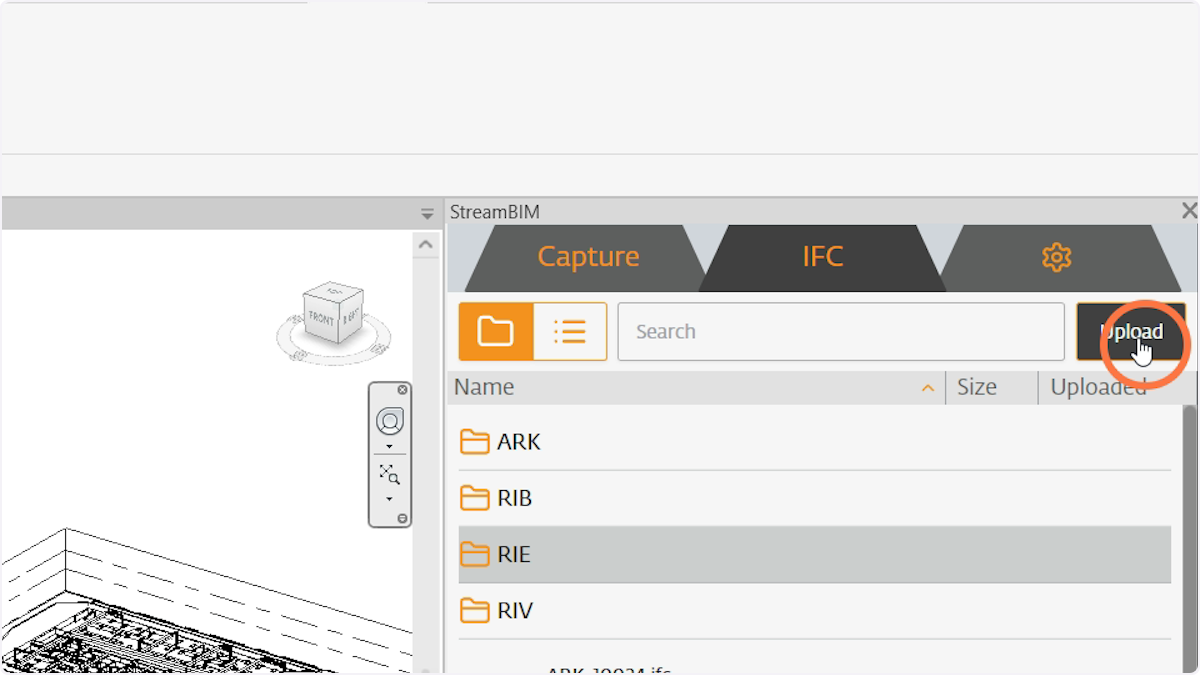The image size is (1200, 675).
Task: Close the navigation bar
Action: point(402,390)
